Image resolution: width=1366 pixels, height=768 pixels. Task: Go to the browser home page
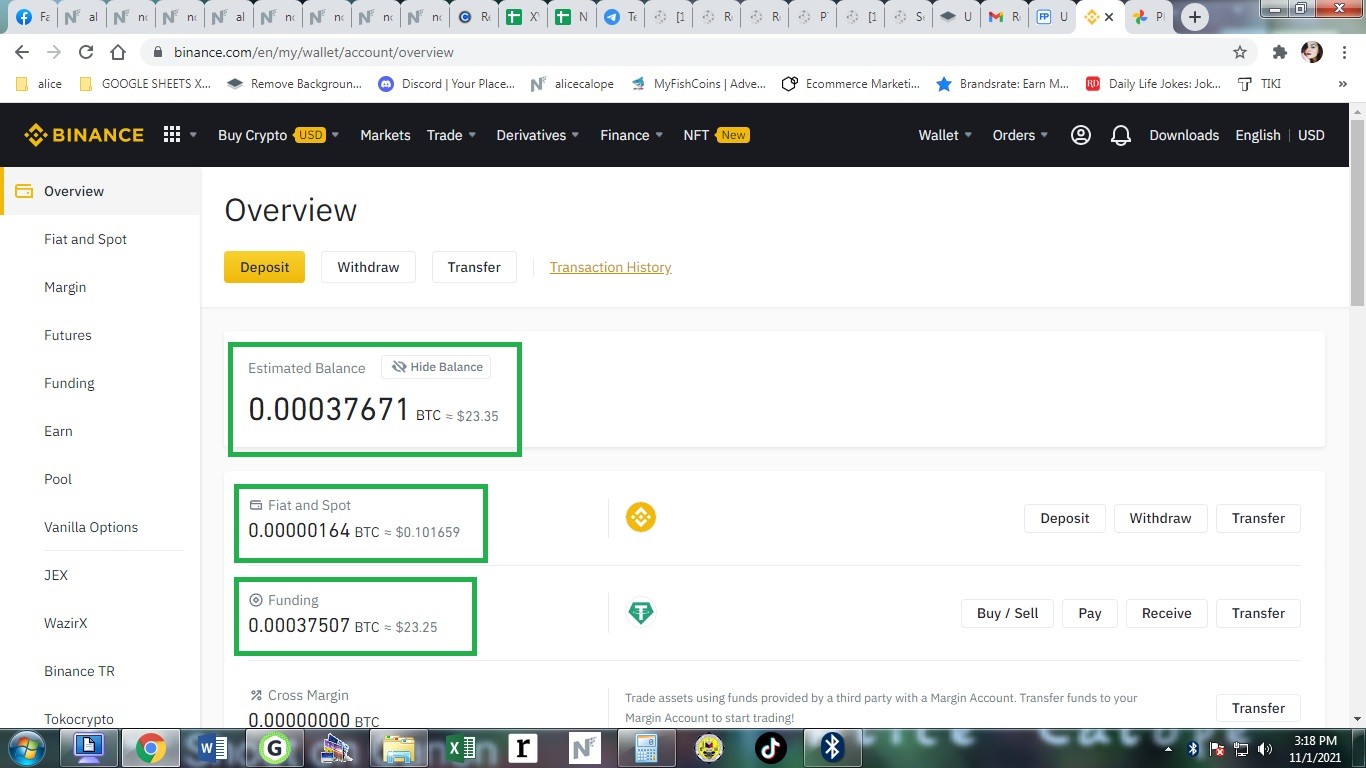118,52
